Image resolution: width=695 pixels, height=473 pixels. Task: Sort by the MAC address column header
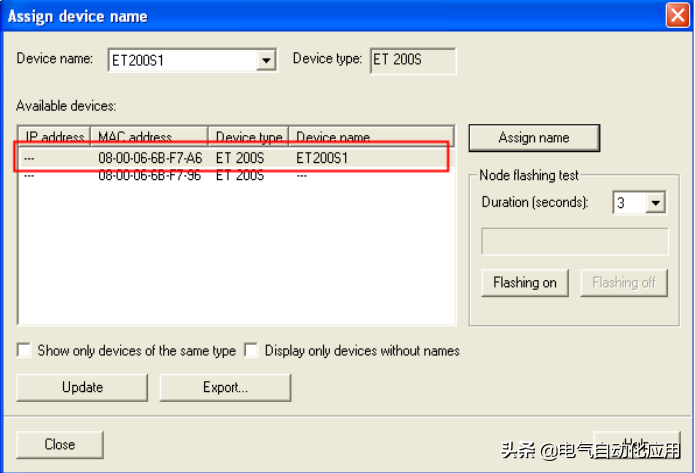[148, 137]
